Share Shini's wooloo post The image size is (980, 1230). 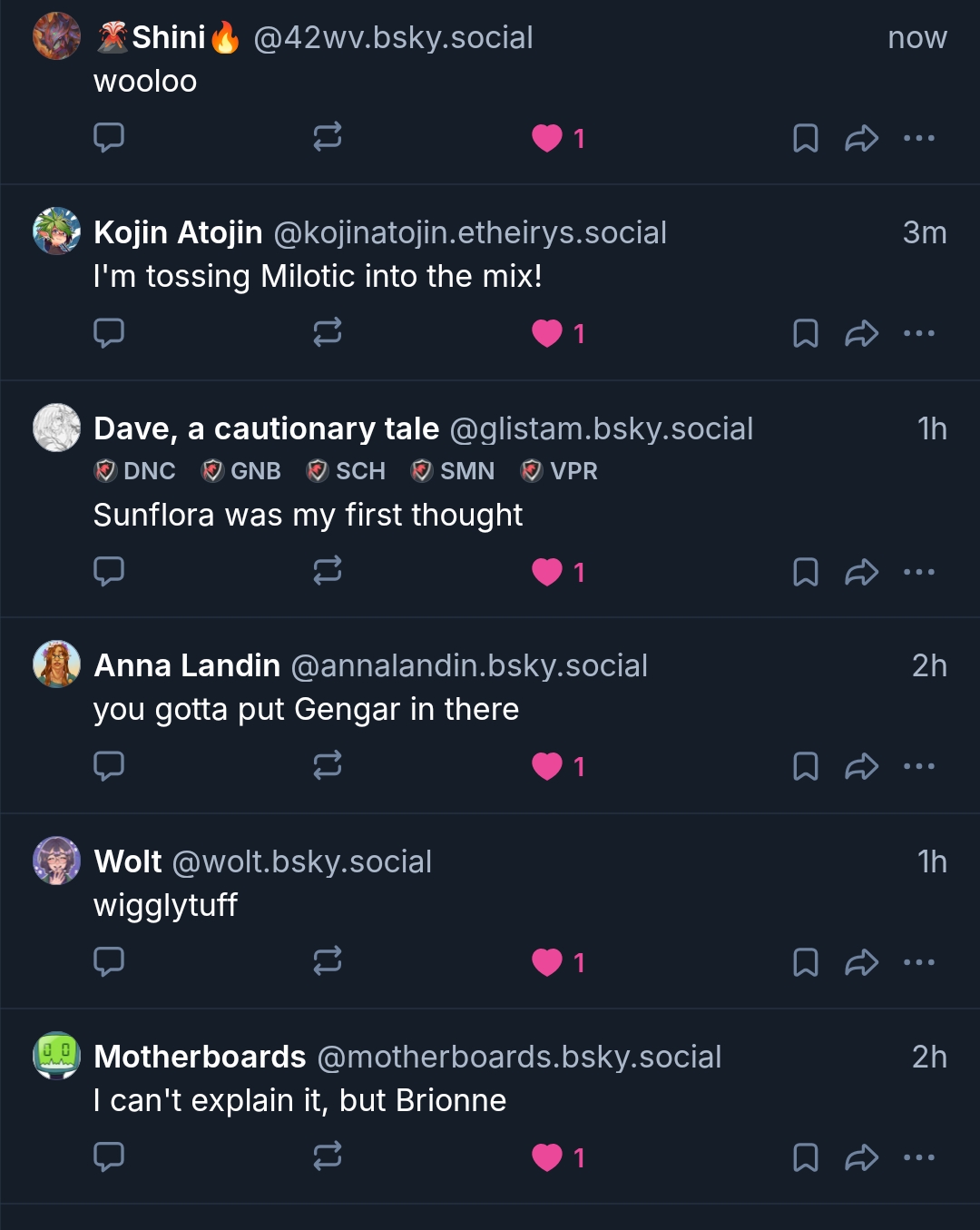(x=861, y=138)
